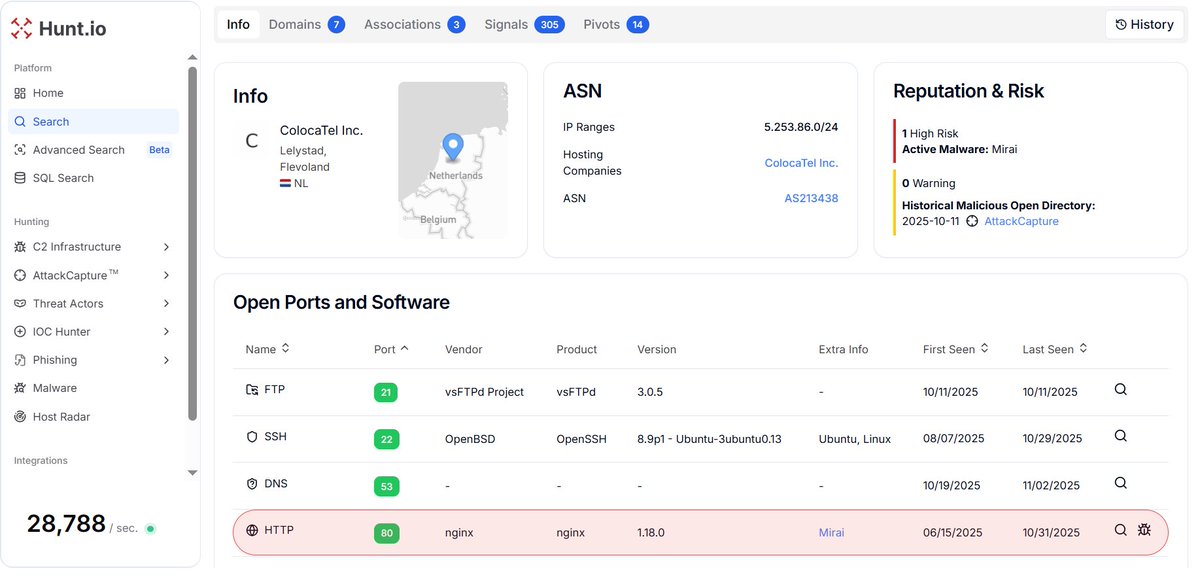1200x577 pixels.
Task: Click the sidebar scrollbar
Action: (x=191, y=260)
